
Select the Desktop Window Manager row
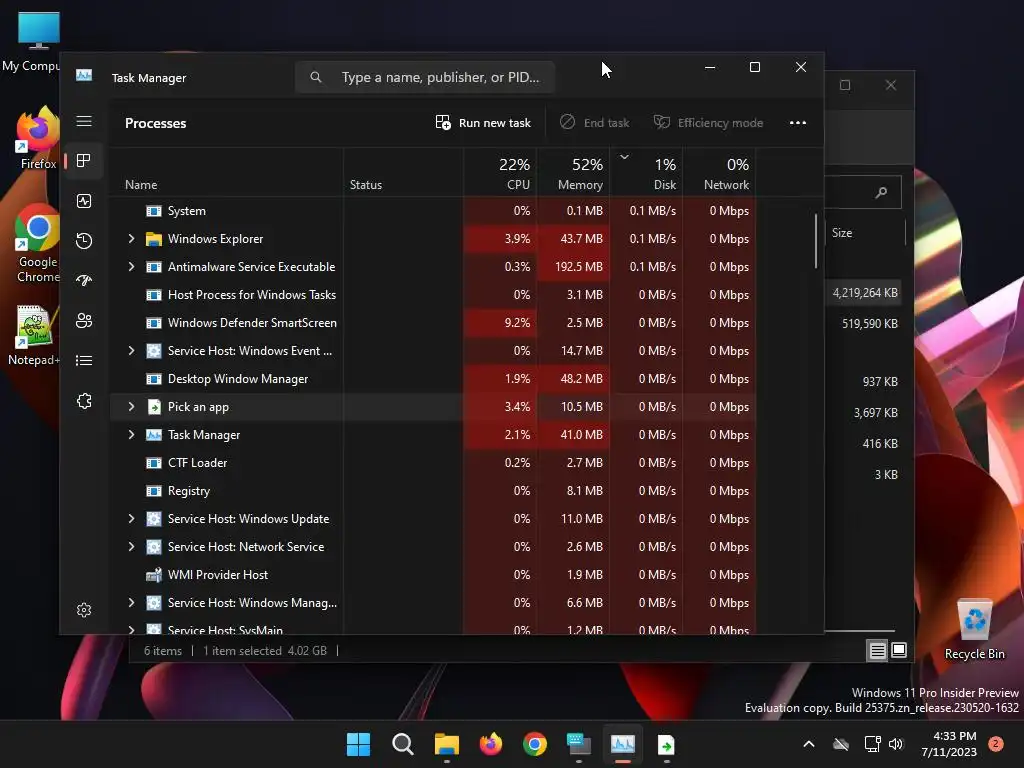tap(433, 379)
